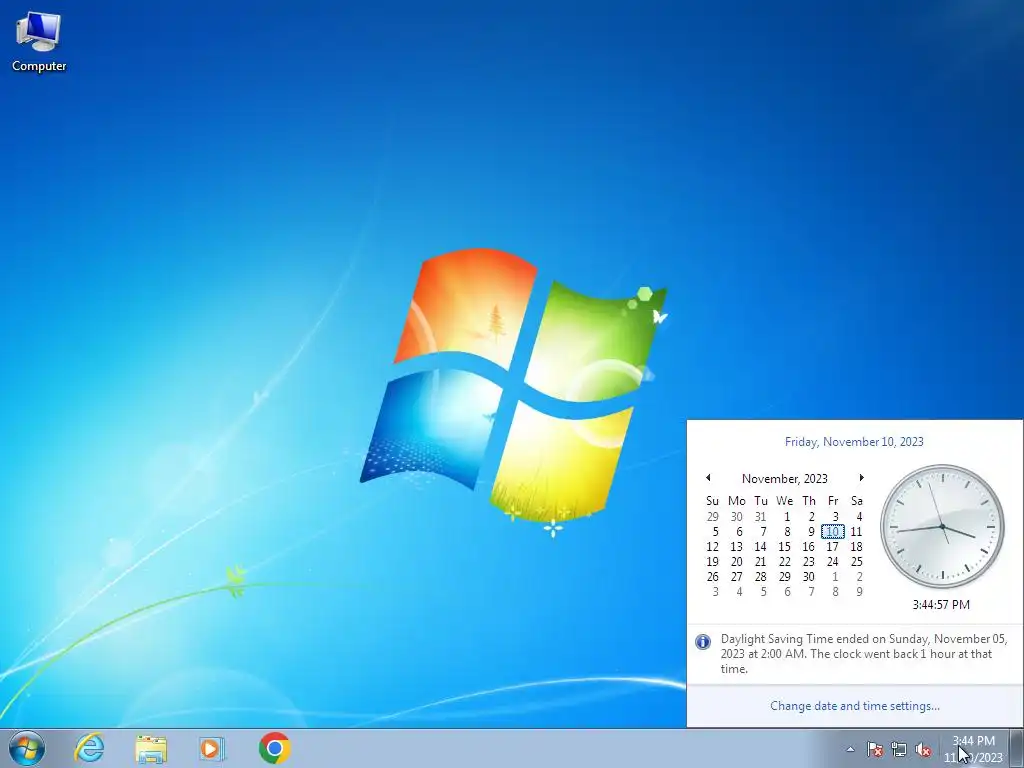Click the Show desktop strip on the taskbar

(1016, 748)
